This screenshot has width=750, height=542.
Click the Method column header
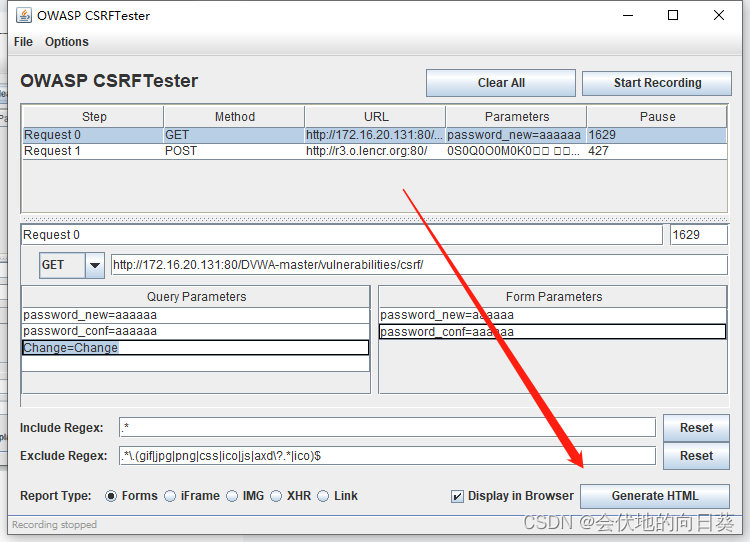pyautogui.click(x=234, y=117)
